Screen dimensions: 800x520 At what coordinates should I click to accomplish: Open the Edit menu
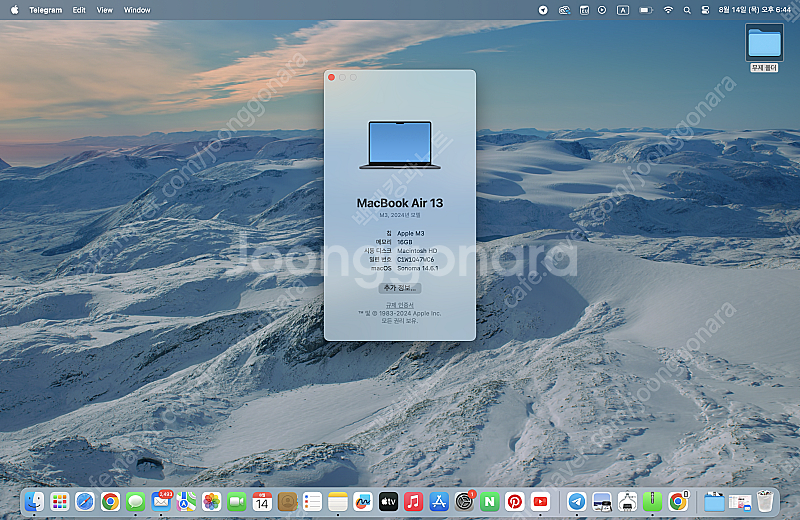(x=79, y=10)
